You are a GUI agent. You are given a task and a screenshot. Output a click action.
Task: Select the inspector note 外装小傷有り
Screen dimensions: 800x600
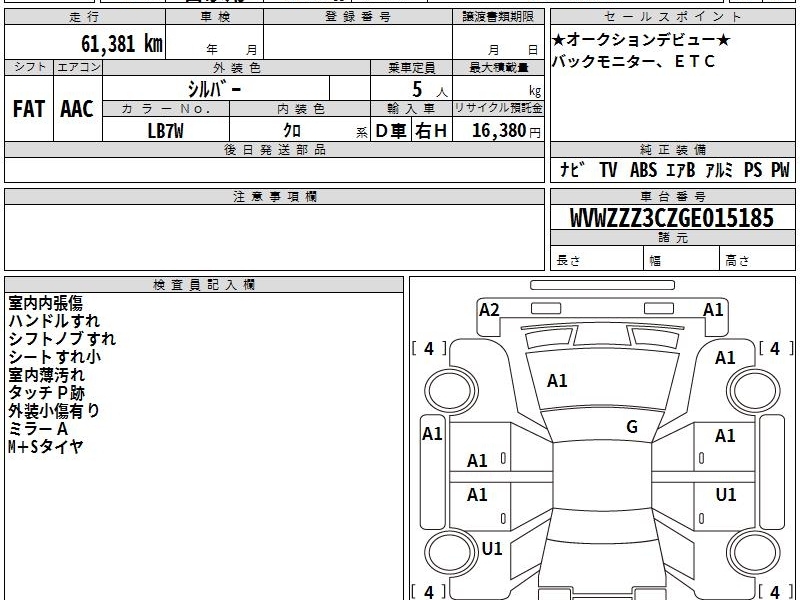54,411
